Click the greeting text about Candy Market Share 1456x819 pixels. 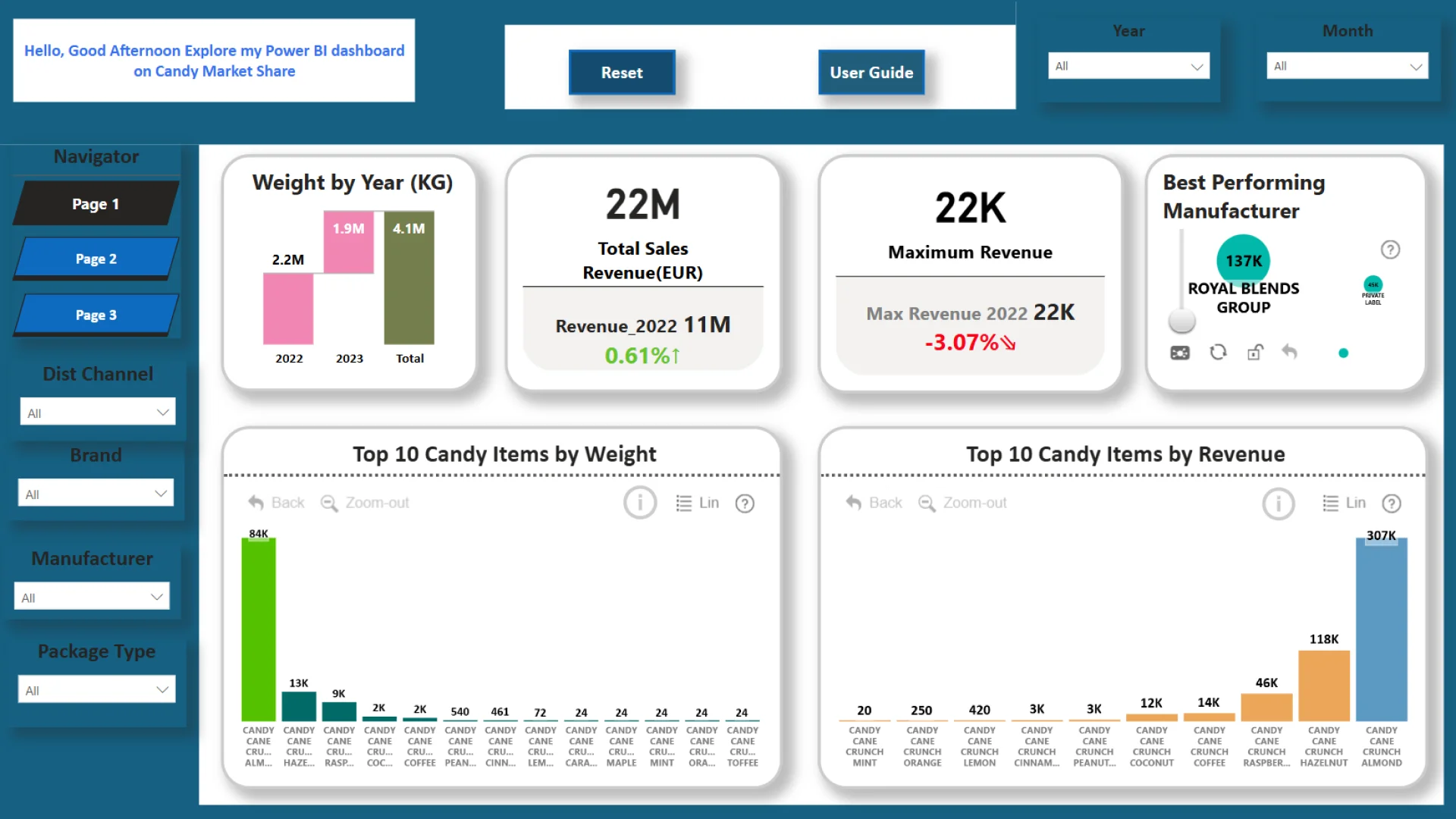(214, 61)
